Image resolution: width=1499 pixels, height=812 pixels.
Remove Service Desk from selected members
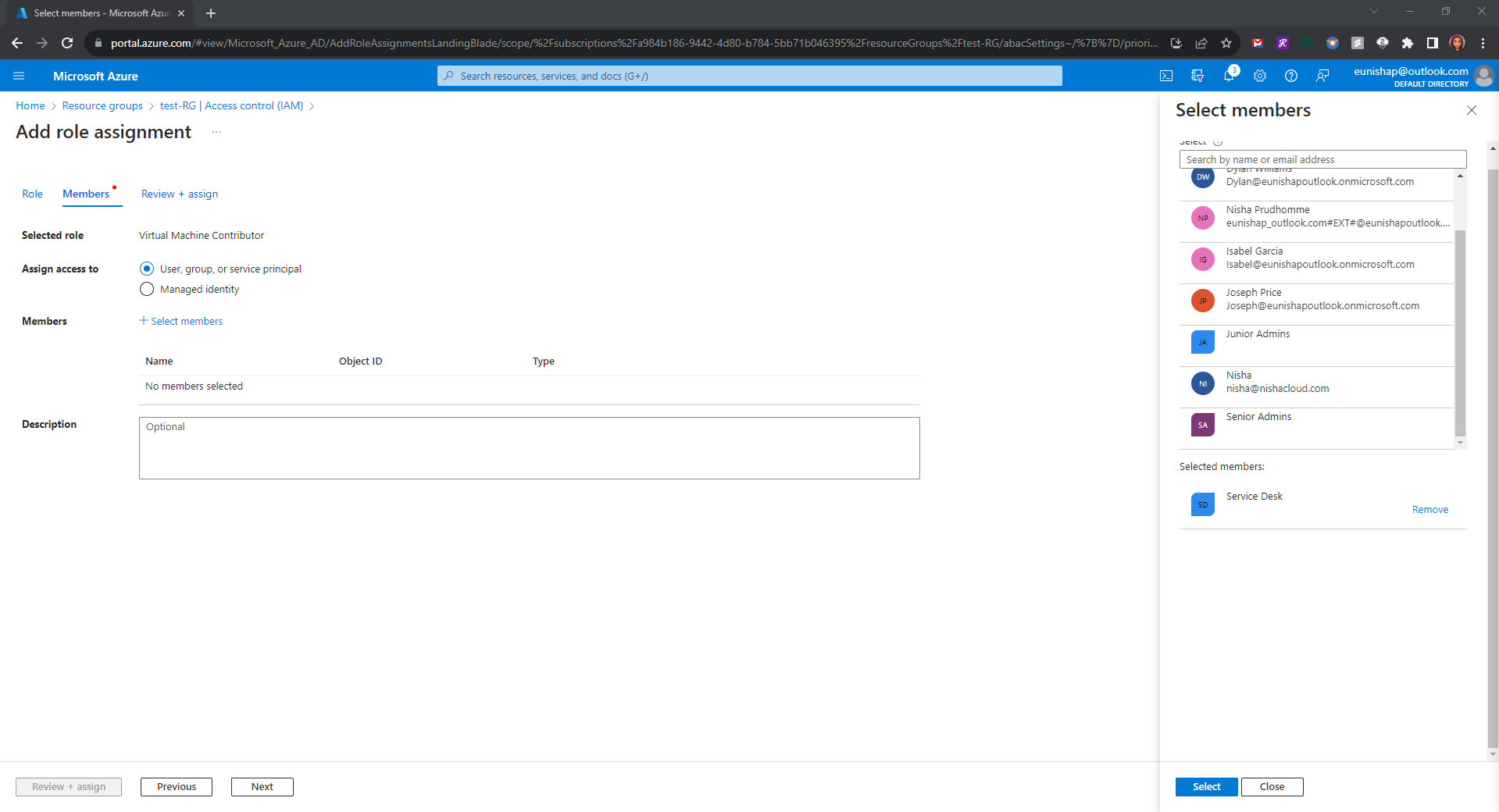(x=1429, y=510)
